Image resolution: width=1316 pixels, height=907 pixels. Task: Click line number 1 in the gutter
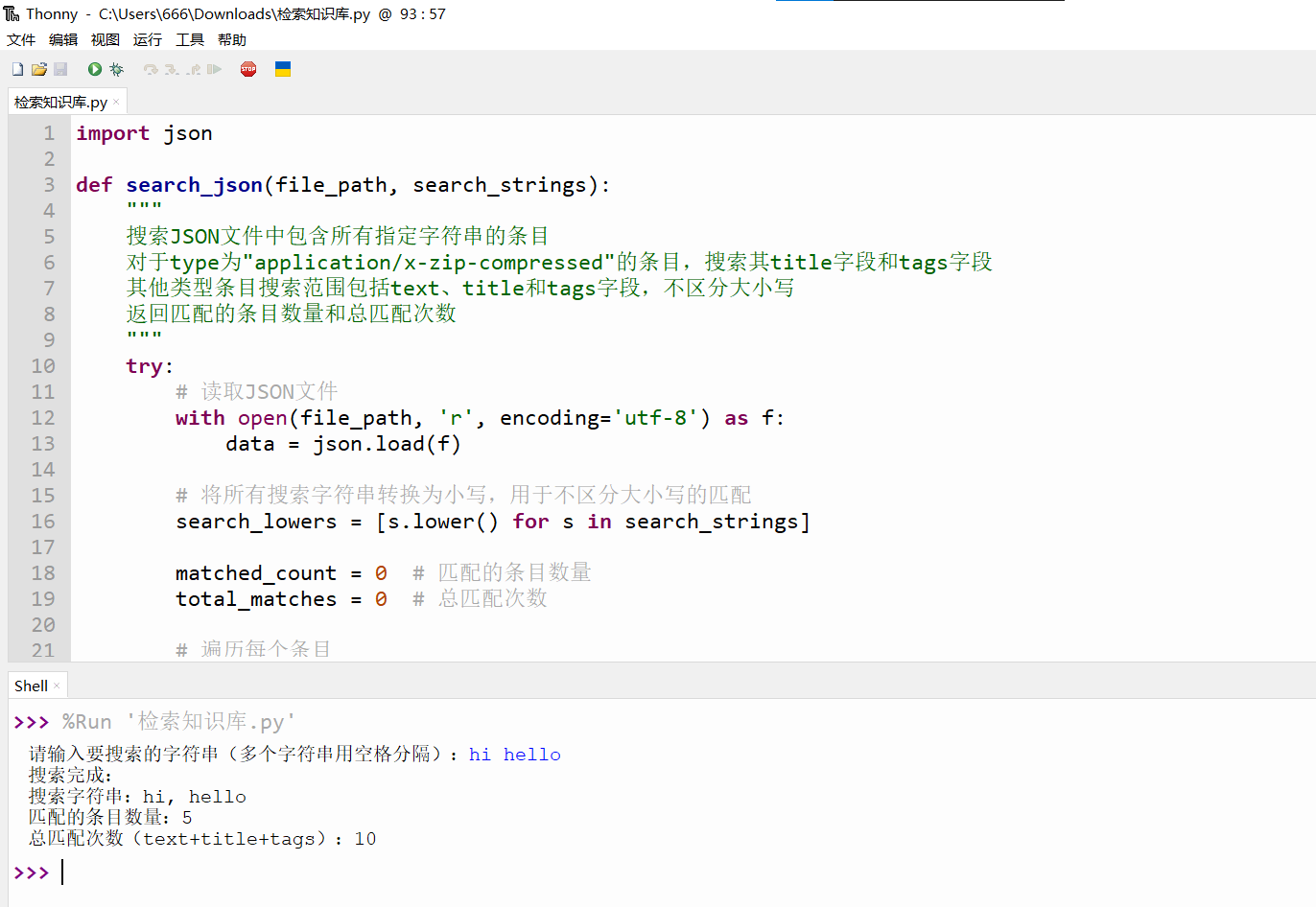(49, 133)
